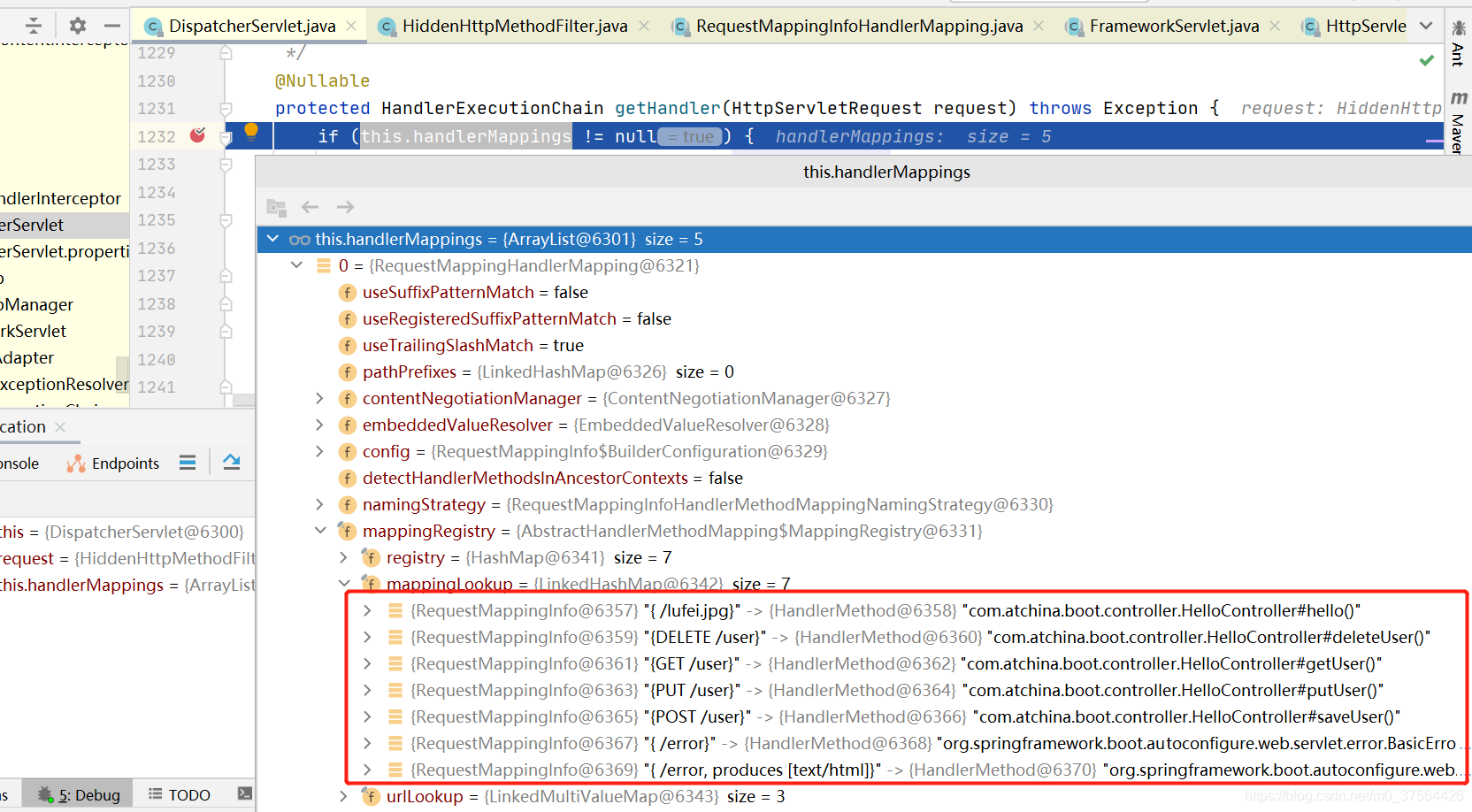The height and width of the screenshot is (812, 1472).
Task: Close the HiddenHttpMethodFilter.java tab
Action: click(x=644, y=26)
